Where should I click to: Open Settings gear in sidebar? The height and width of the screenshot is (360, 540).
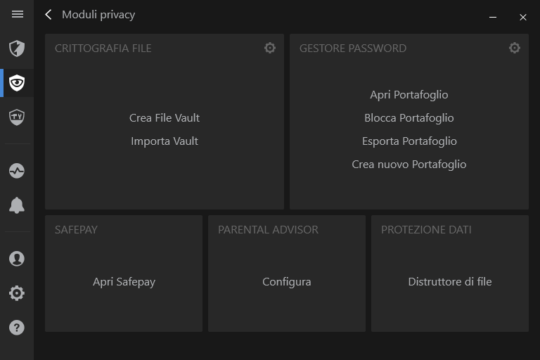[17, 293]
